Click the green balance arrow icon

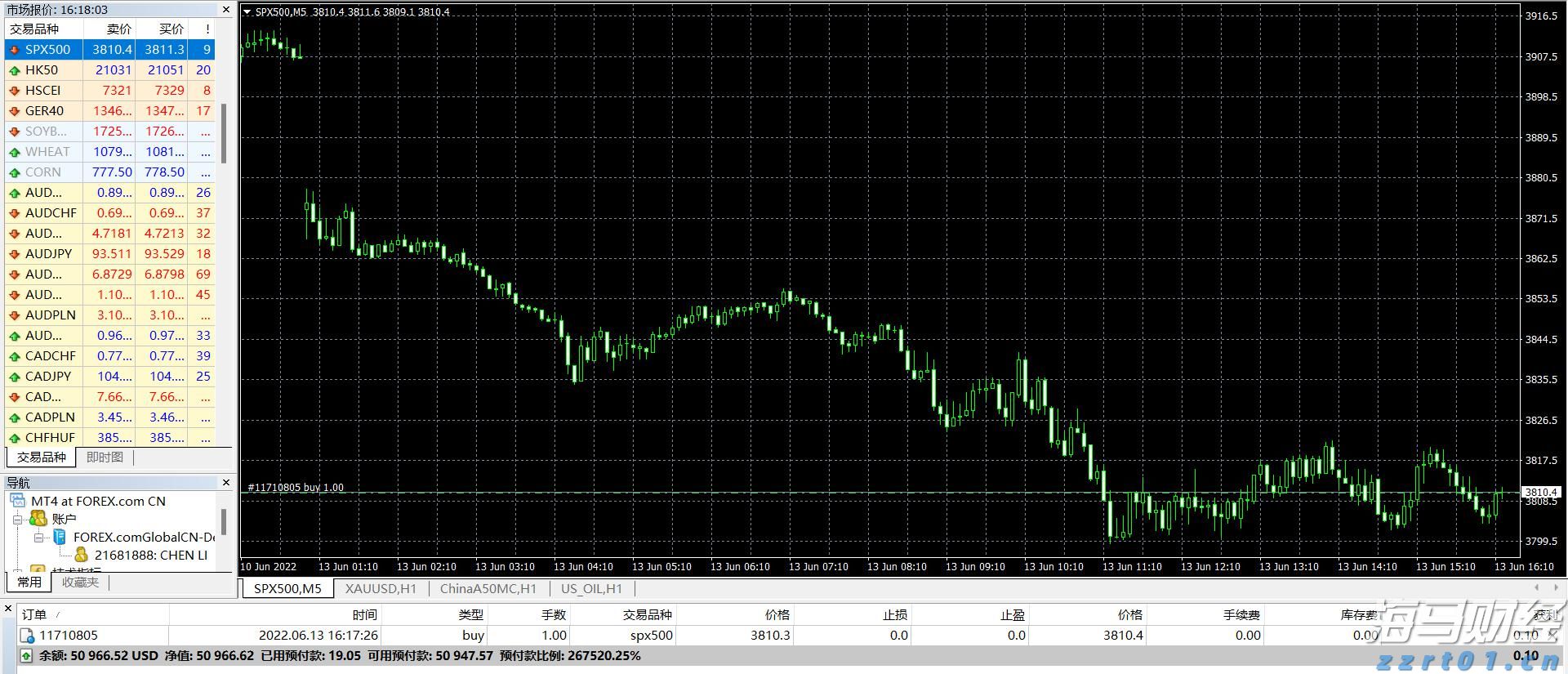tap(25, 656)
